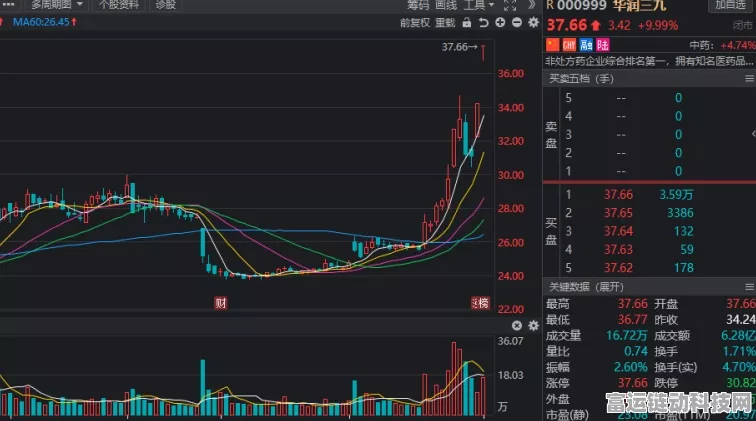756x421 pixels.
Task: Select bid level 2 price 37.65
Action: click(x=618, y=213)
